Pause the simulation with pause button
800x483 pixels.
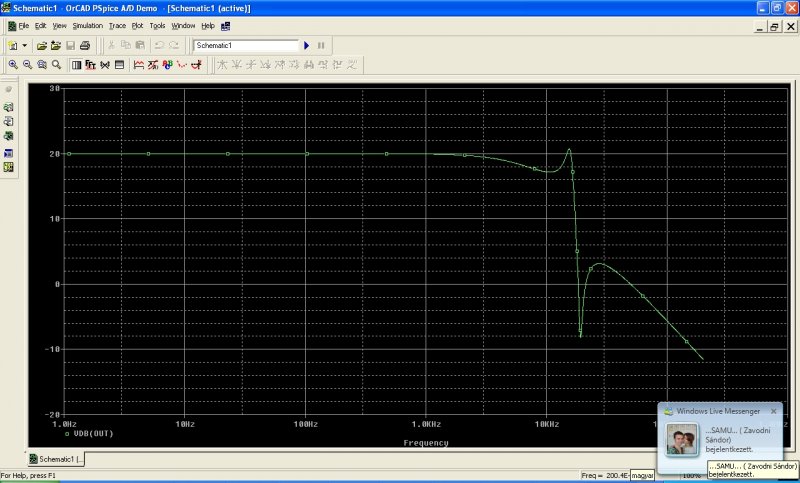(321, 45)
